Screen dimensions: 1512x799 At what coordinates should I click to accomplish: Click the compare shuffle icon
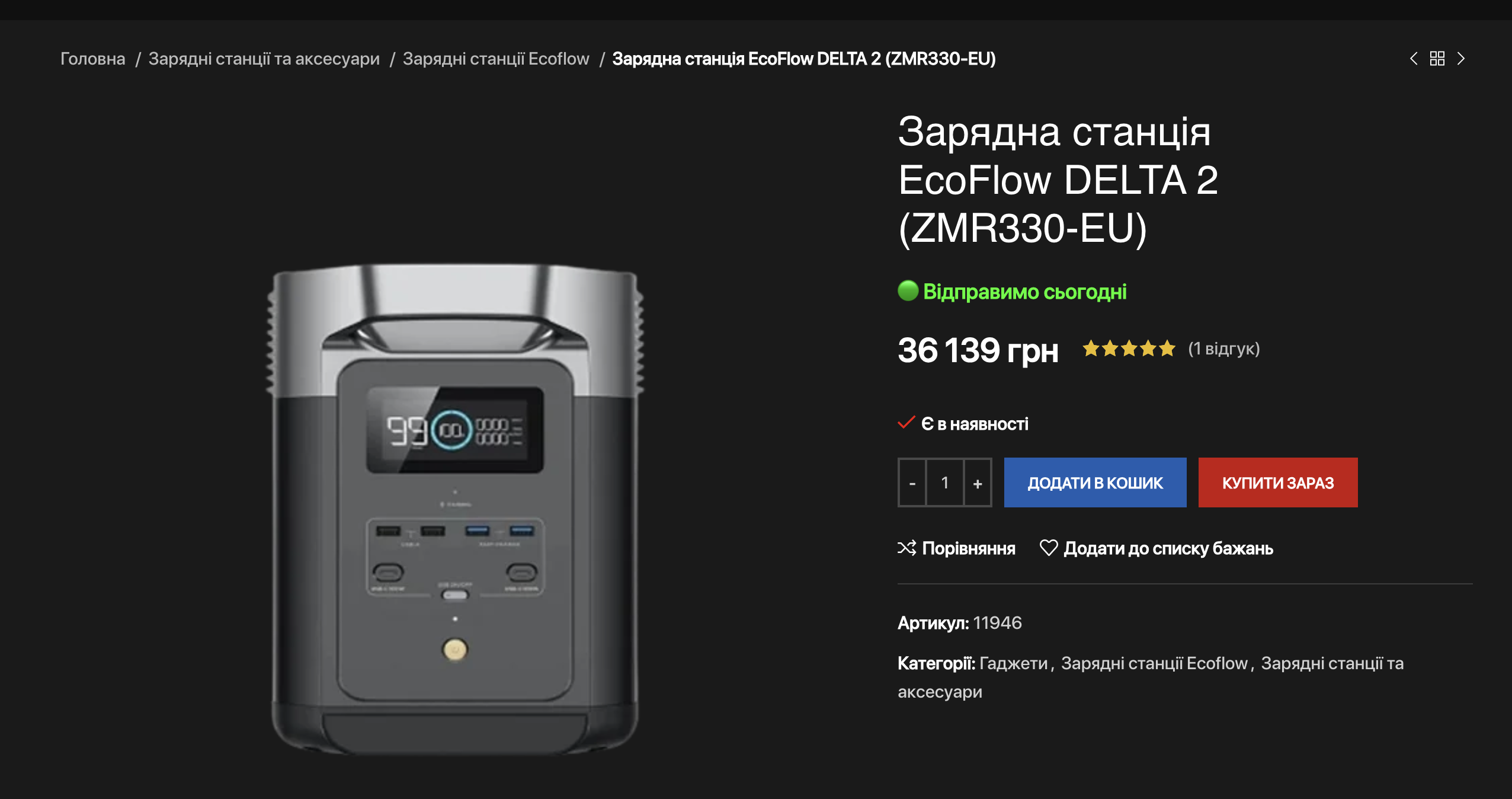(x=907, y=548)
